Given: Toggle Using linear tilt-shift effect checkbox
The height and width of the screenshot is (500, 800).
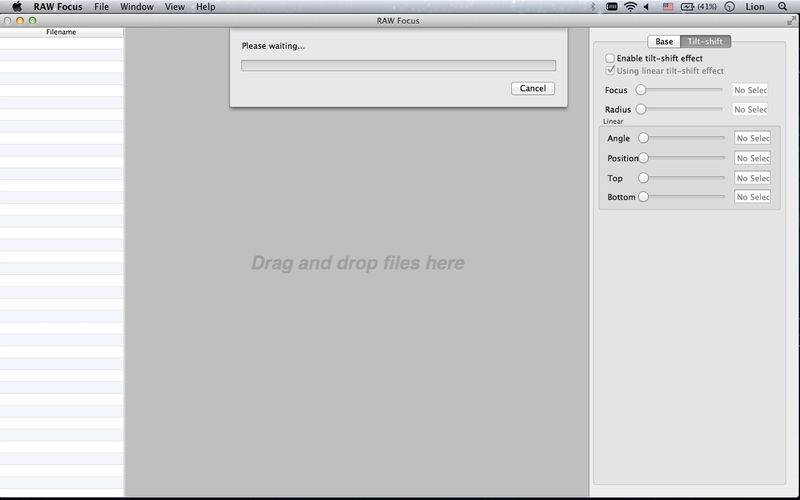Looking at the screenshot, I should click(610, 70).
